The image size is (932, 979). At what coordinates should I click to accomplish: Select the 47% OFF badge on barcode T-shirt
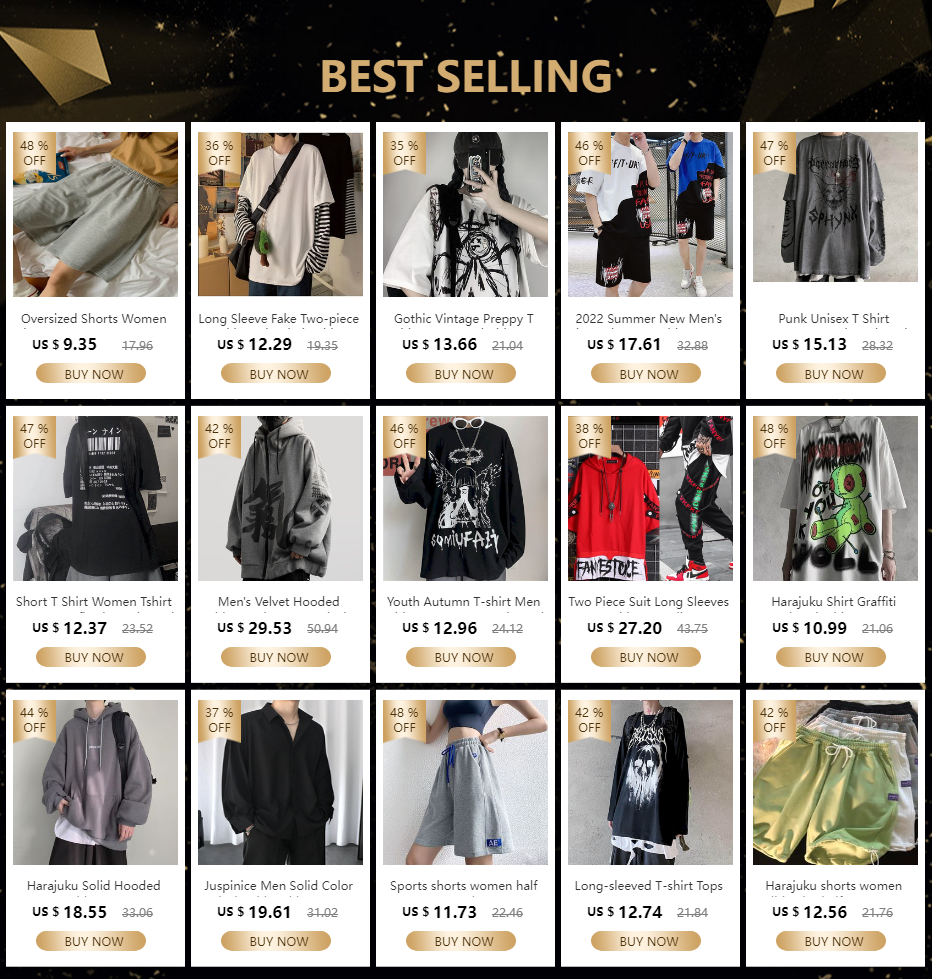pyautogui.click(x=34, y=436)
